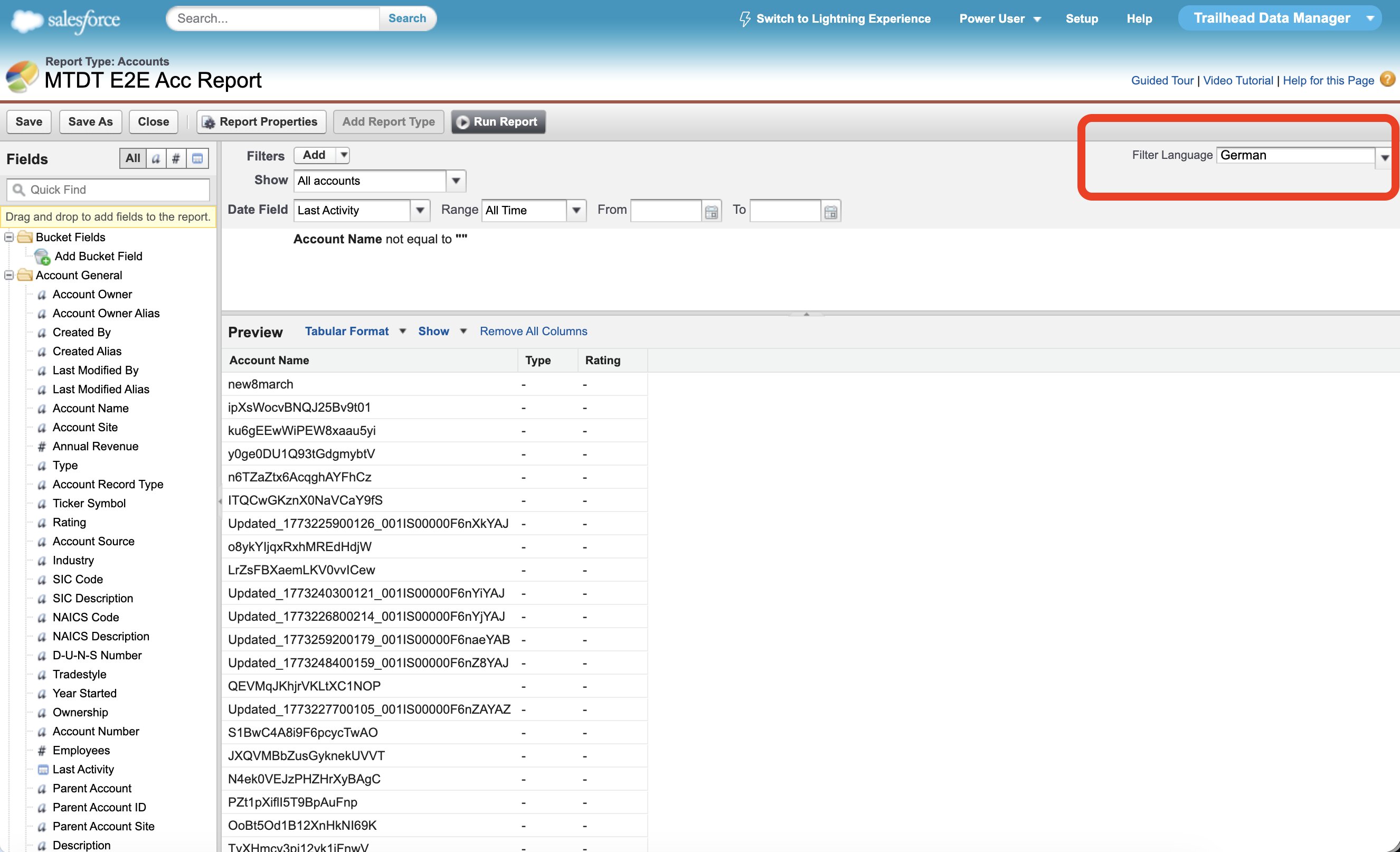Viewport: 1400px width, 852px height.
Task: Collapse the Bucket Fields tree node
Action: [x=8, y=237]
